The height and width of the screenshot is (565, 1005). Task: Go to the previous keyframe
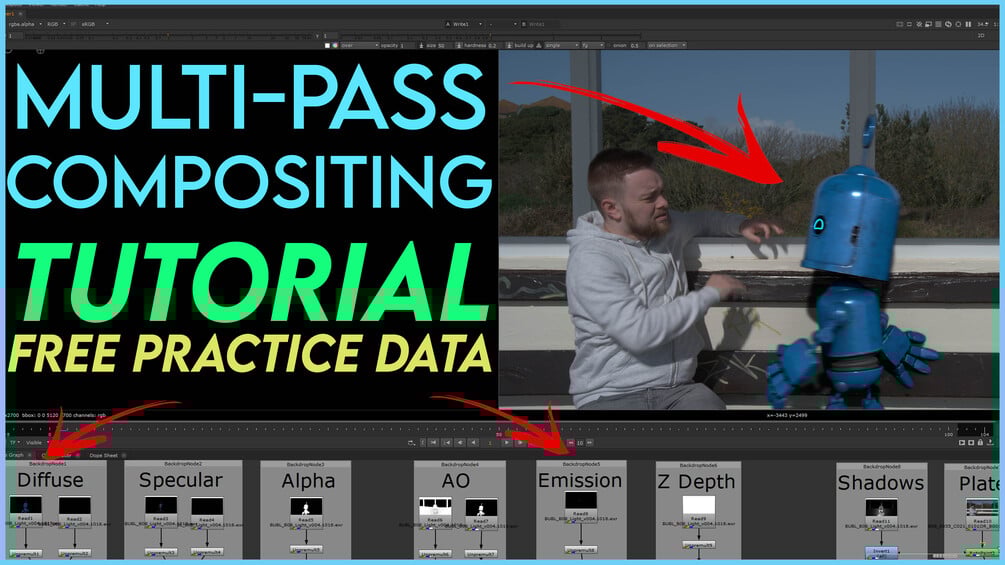[448, 443]
